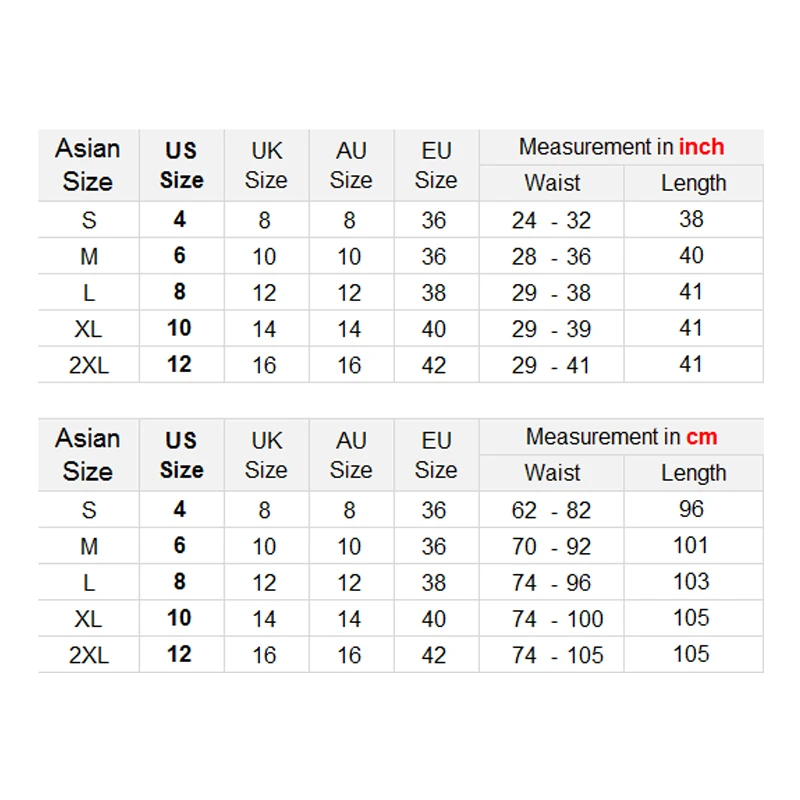The height and width of the screenshot is (800, 800).
Task: Select the length value 101
Action: point(692,546)
